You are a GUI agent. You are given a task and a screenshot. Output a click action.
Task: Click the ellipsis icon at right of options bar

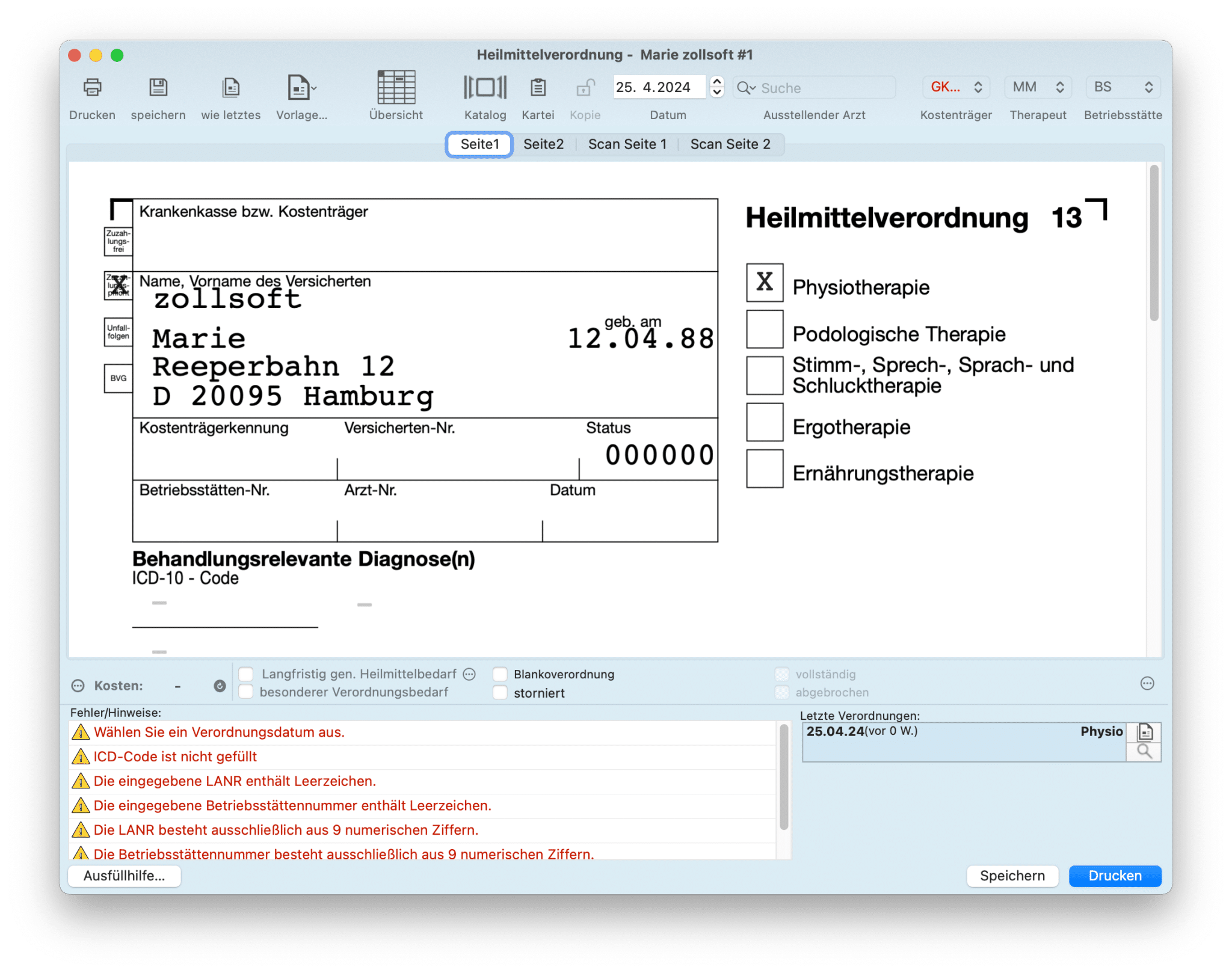[1147, 683]
